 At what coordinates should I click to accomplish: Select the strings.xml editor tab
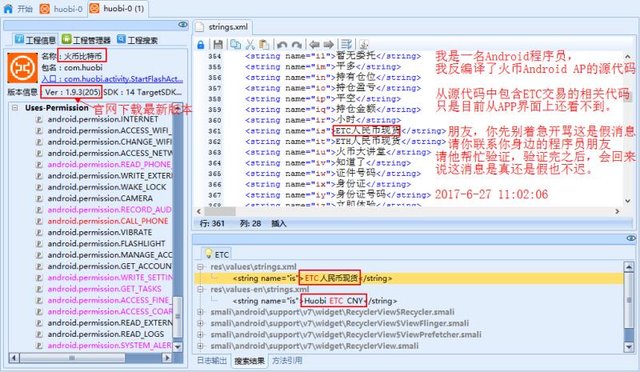pos(222,27)
